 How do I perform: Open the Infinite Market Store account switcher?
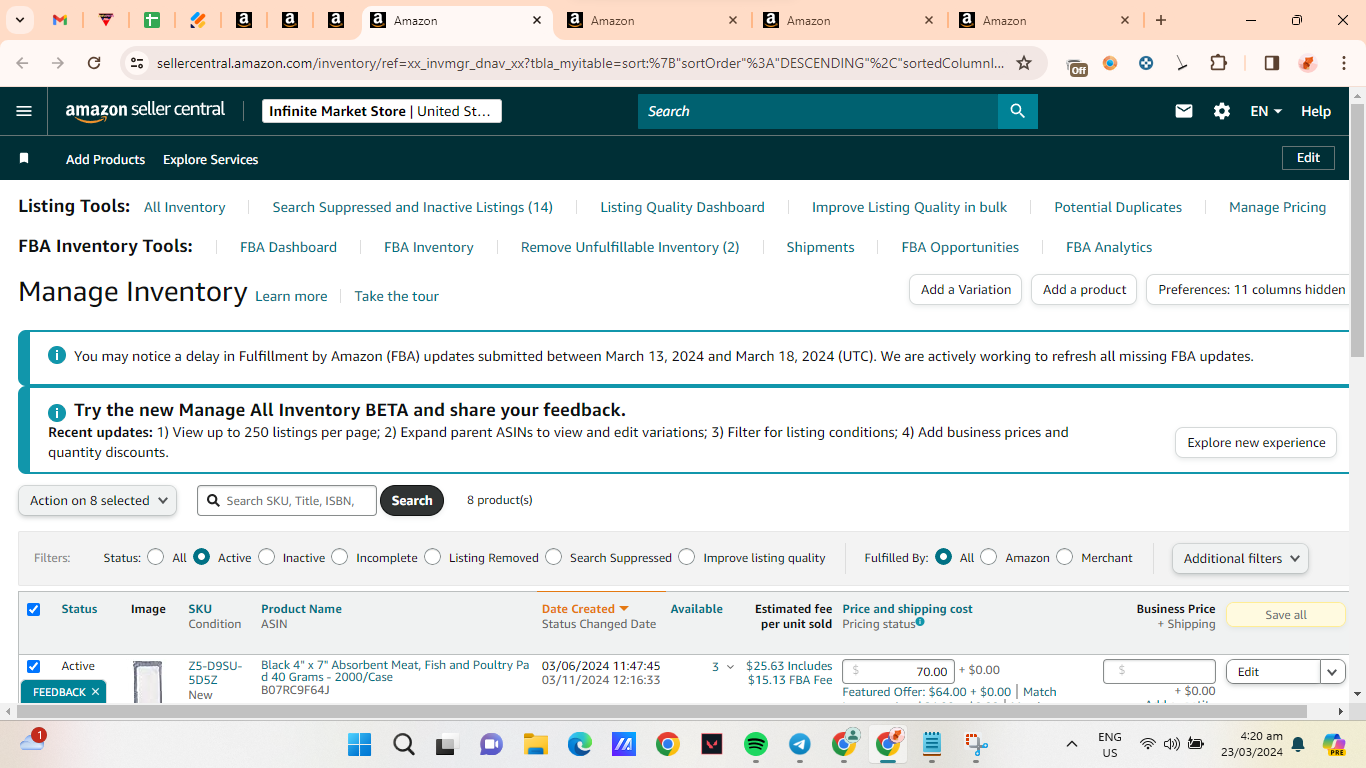(x=382, y=111)
